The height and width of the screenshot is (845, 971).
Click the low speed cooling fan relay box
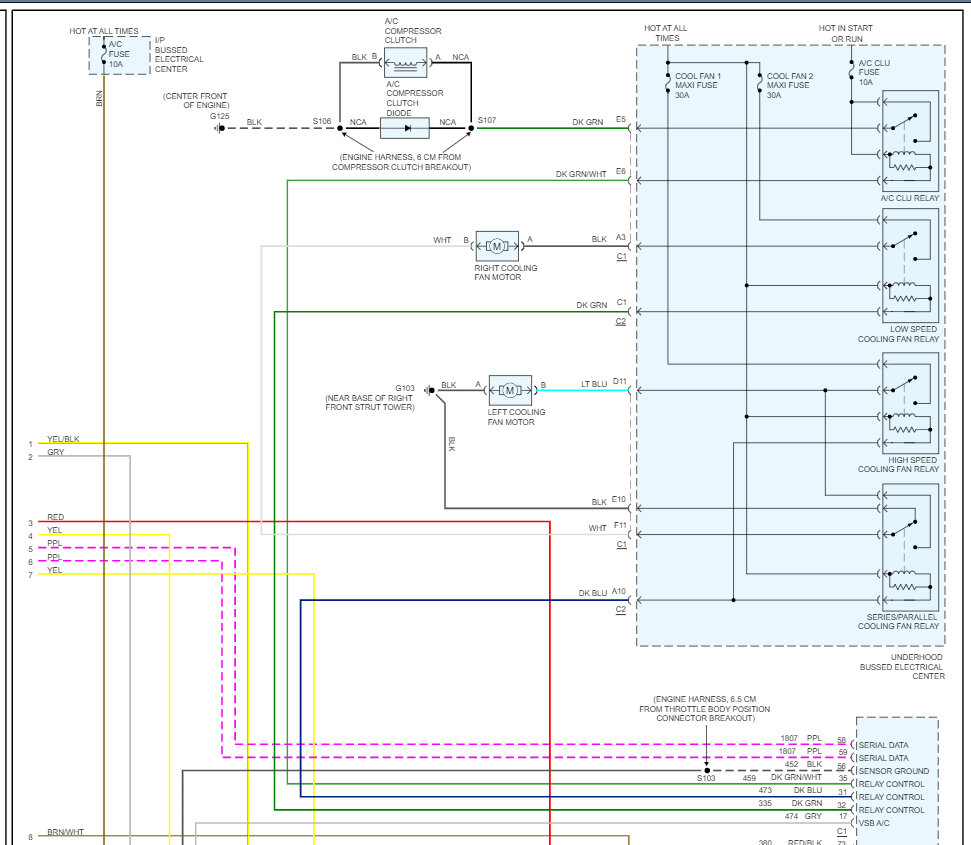click(910, 266)
